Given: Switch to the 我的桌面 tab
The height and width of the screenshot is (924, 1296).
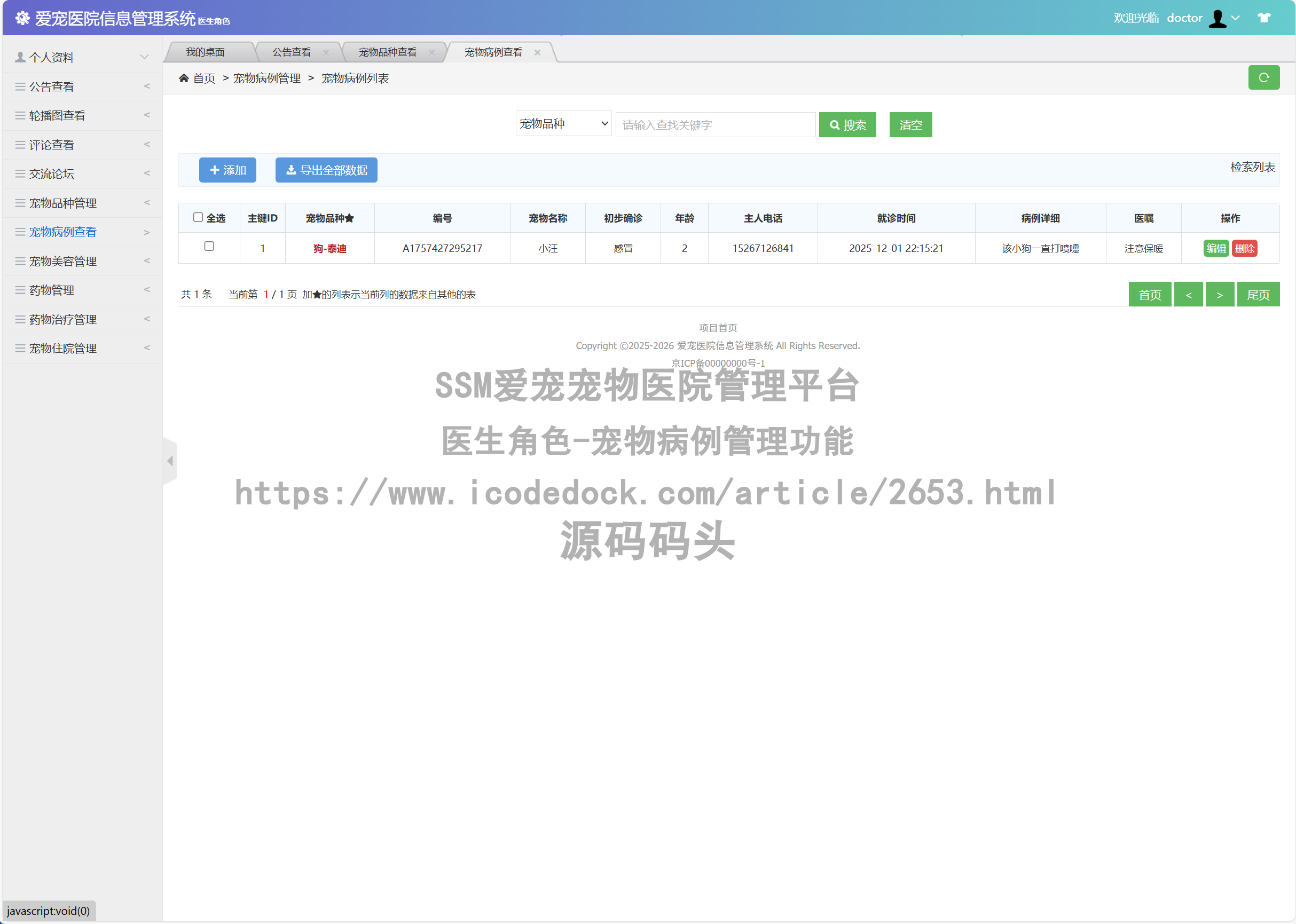Looking at the screenshot, I should click(206, 52).
